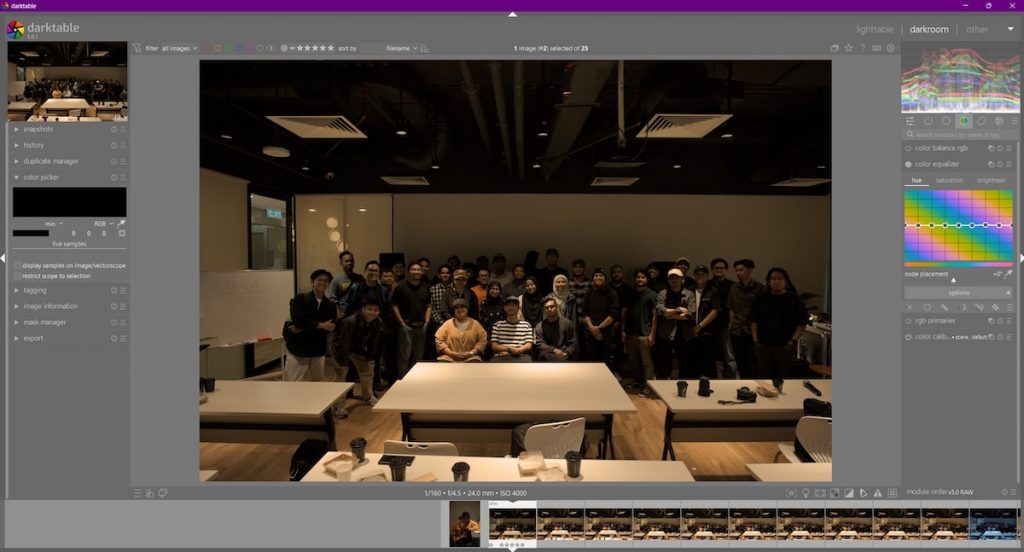Toggle the red color label filter
The height and width of the screenshot is (552, 1024).
pos(208,48)
